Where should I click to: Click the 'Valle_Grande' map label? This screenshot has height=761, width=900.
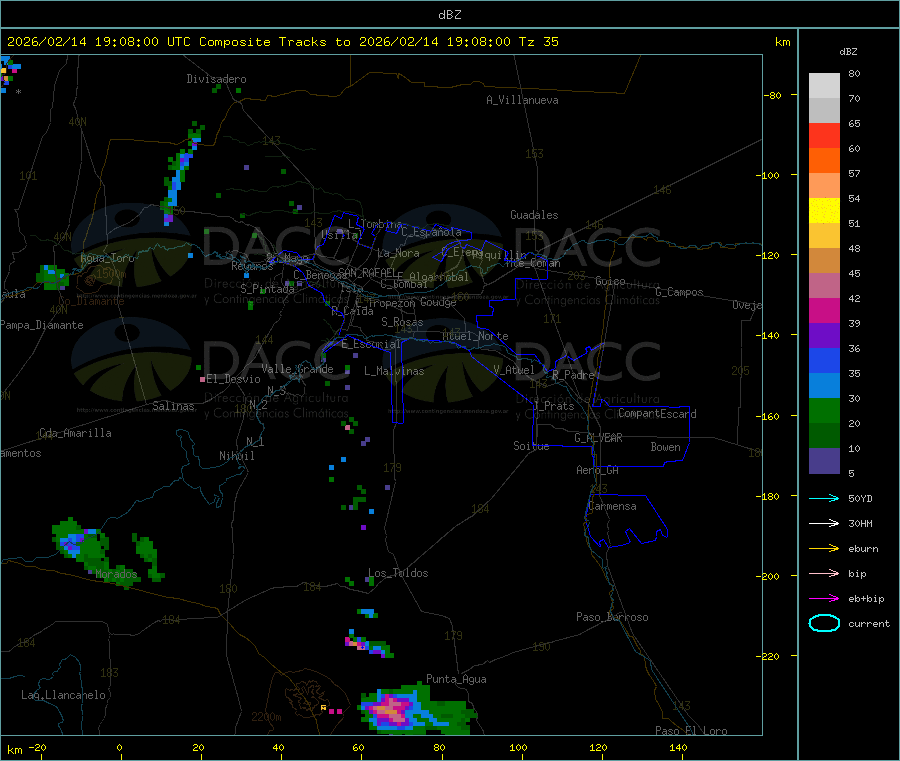297,369
